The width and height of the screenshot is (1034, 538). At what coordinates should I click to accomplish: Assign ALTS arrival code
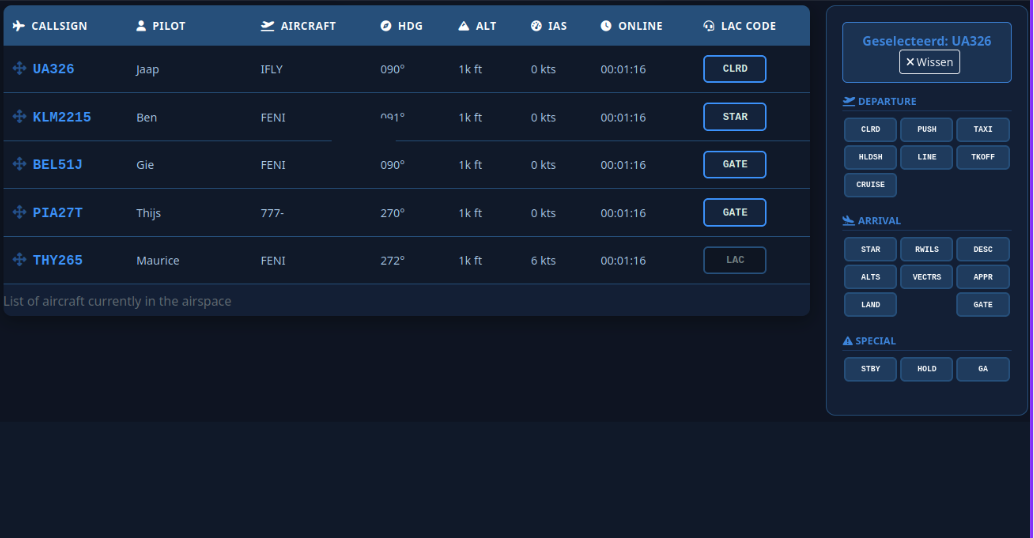point(870,277)
